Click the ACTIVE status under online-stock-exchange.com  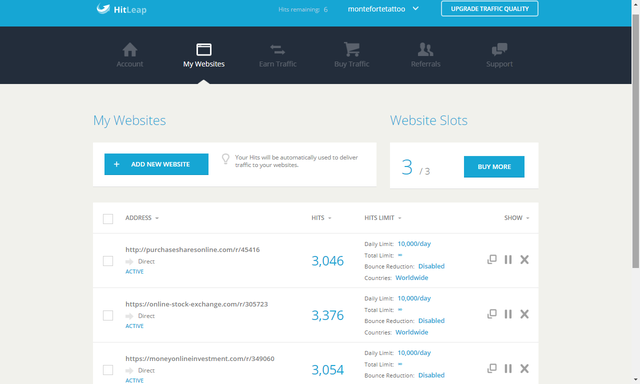[134, 326]
